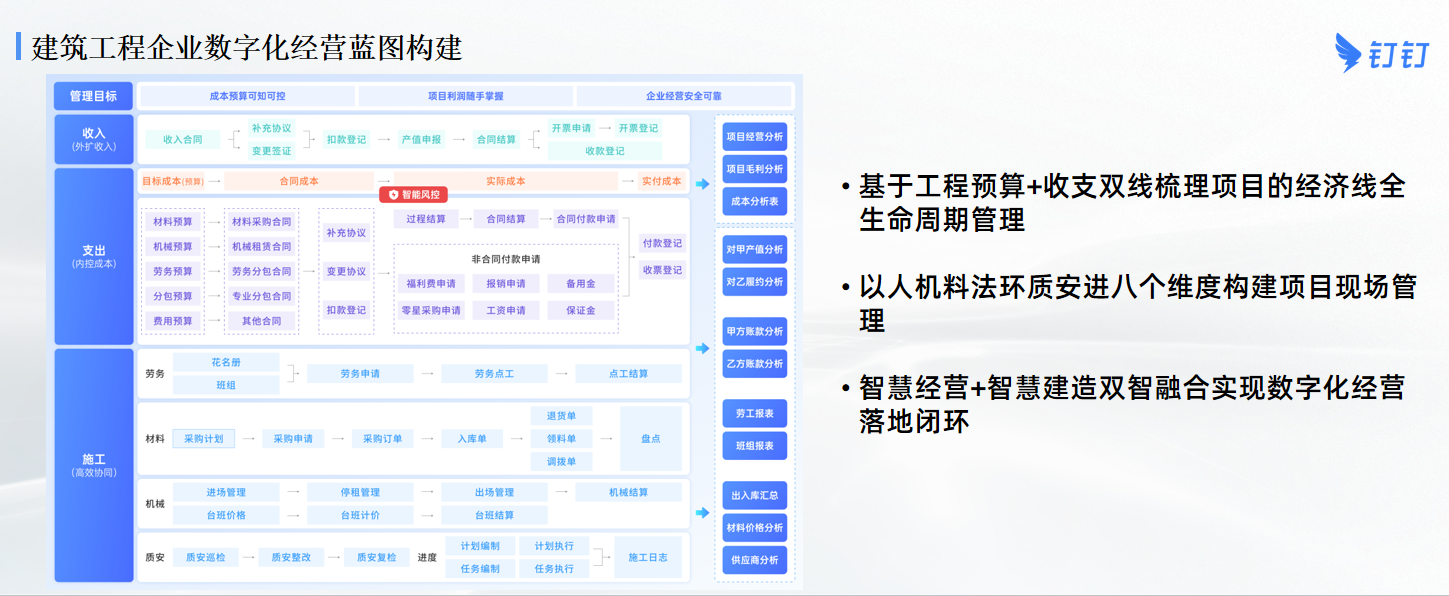
Task: Click the 机械租赁合同 box
Action: pyautogui.click(x=261, y=246)
